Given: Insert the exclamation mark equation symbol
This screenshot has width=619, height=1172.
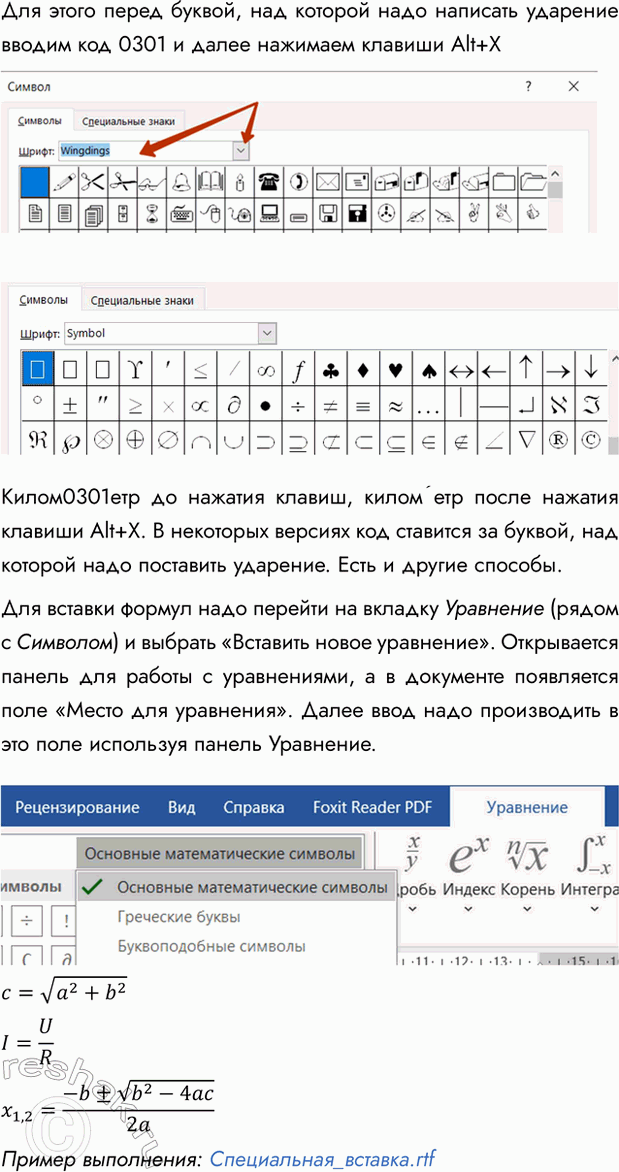Looking at the screenshot, I should (66, 920).
